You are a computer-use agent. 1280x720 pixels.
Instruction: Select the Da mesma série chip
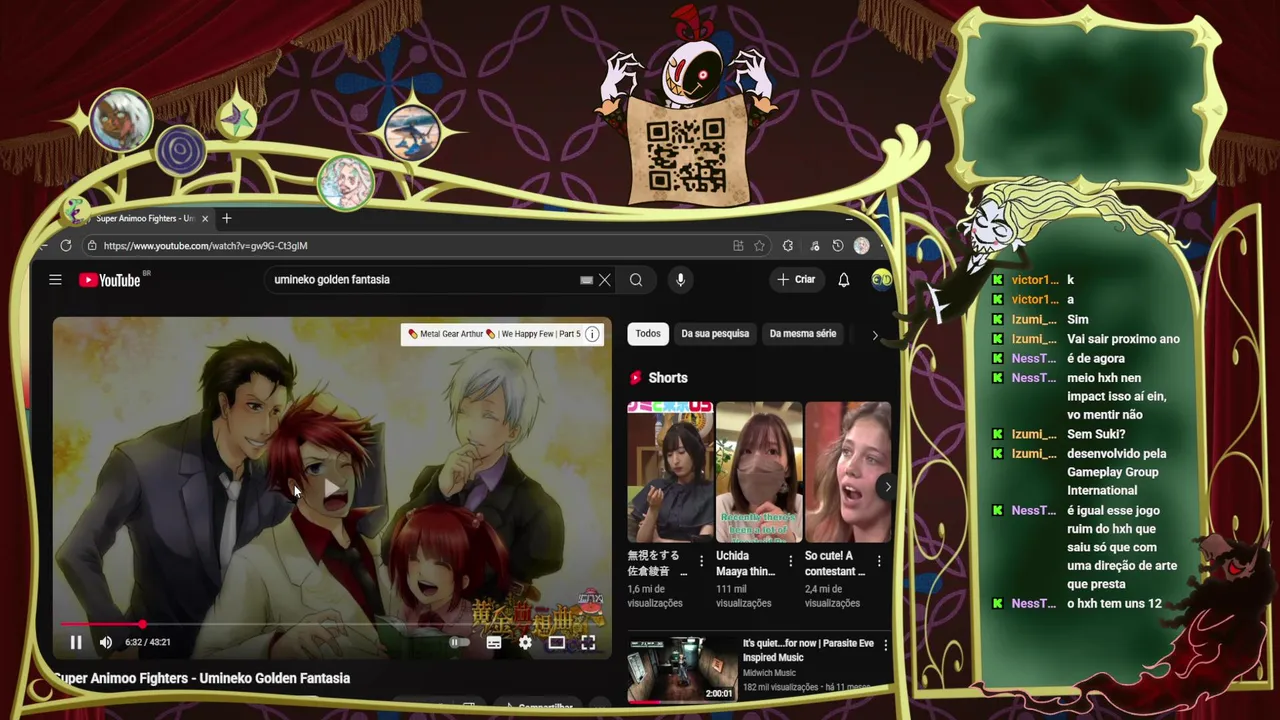pos(803,334)
